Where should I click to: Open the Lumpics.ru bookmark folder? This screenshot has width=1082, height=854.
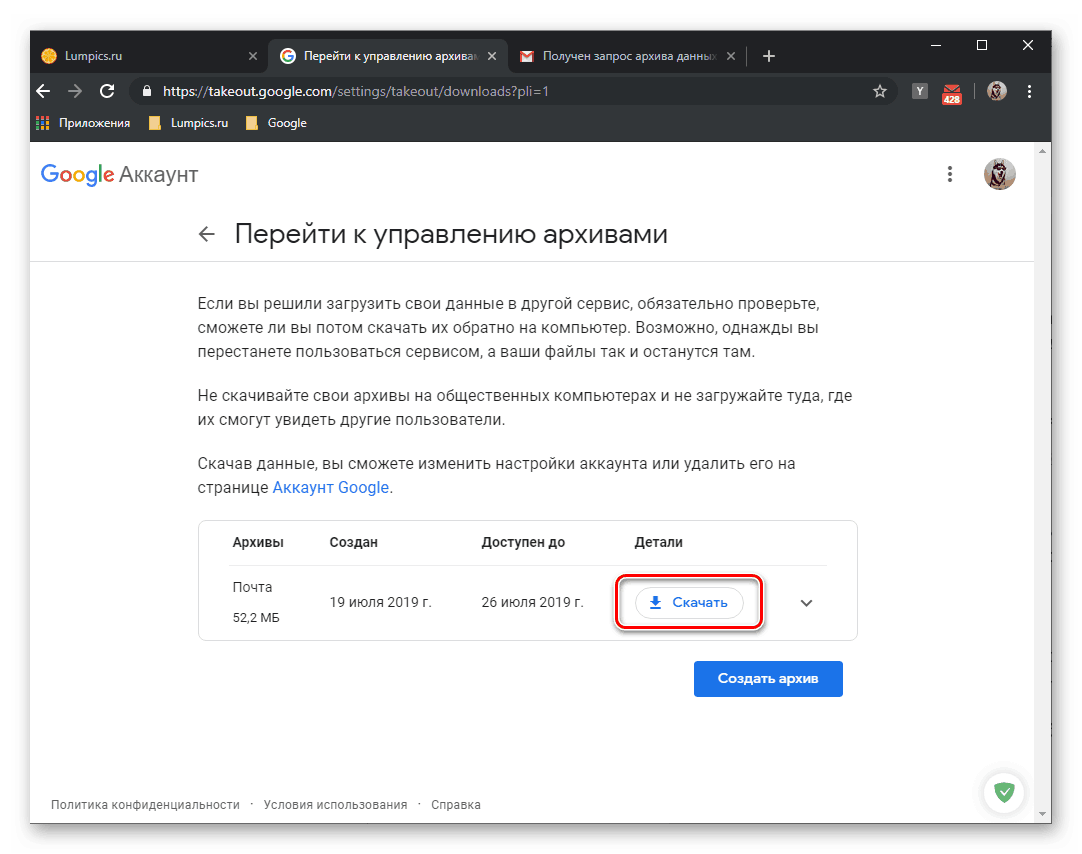click(x=188, y=123)
